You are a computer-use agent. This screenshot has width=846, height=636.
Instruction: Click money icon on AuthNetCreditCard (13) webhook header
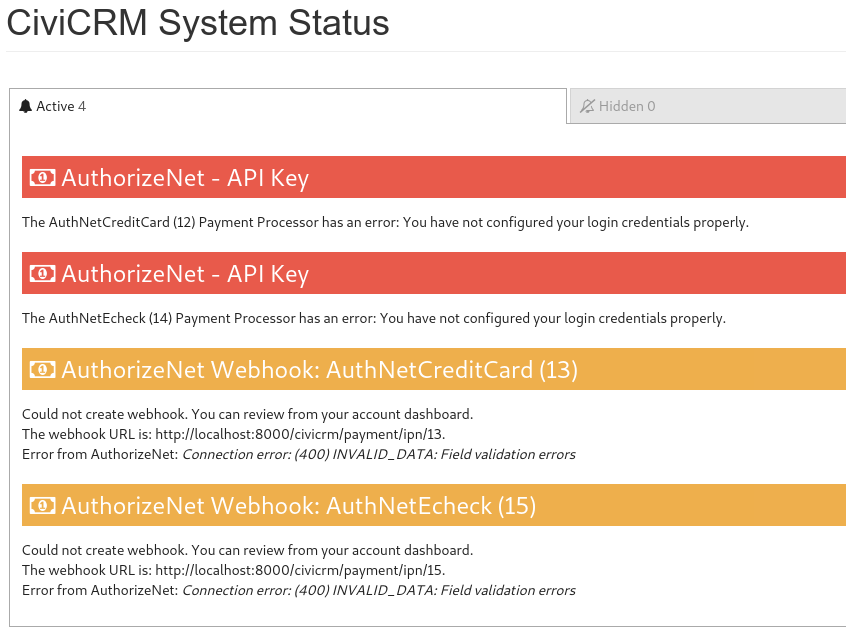pyautogui.click(x=43, y=370)
